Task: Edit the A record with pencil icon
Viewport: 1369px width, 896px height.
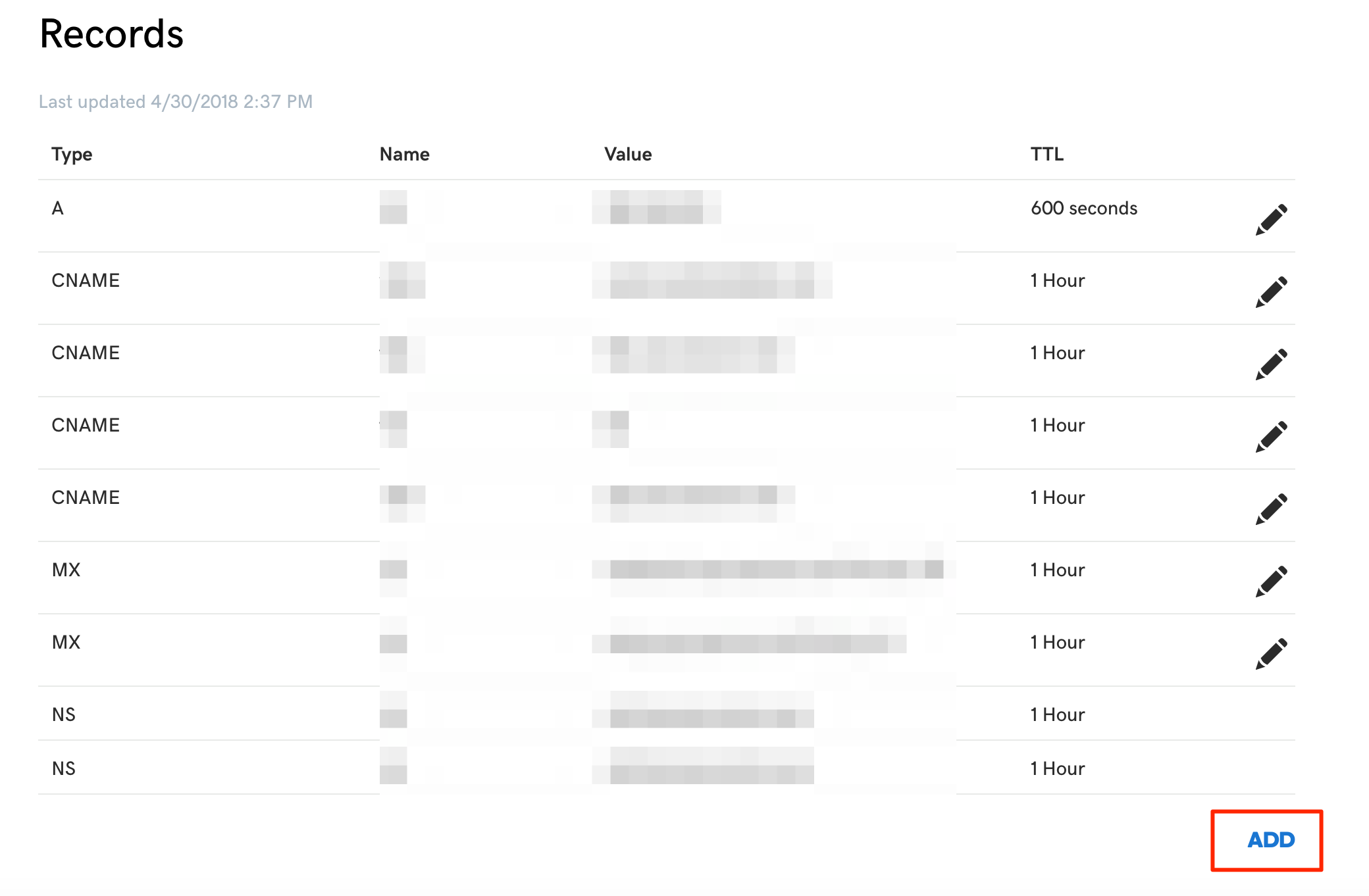Action: tap(1271, 220)
